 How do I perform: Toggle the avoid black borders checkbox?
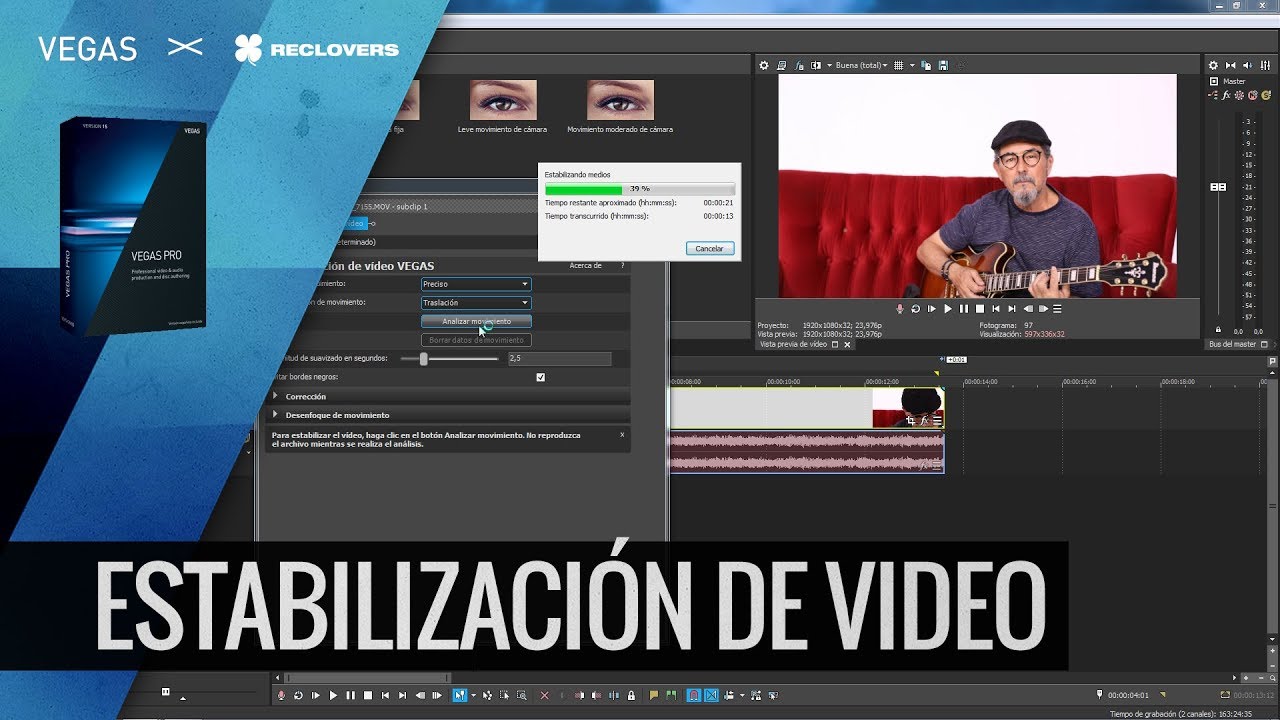[541, 377]
